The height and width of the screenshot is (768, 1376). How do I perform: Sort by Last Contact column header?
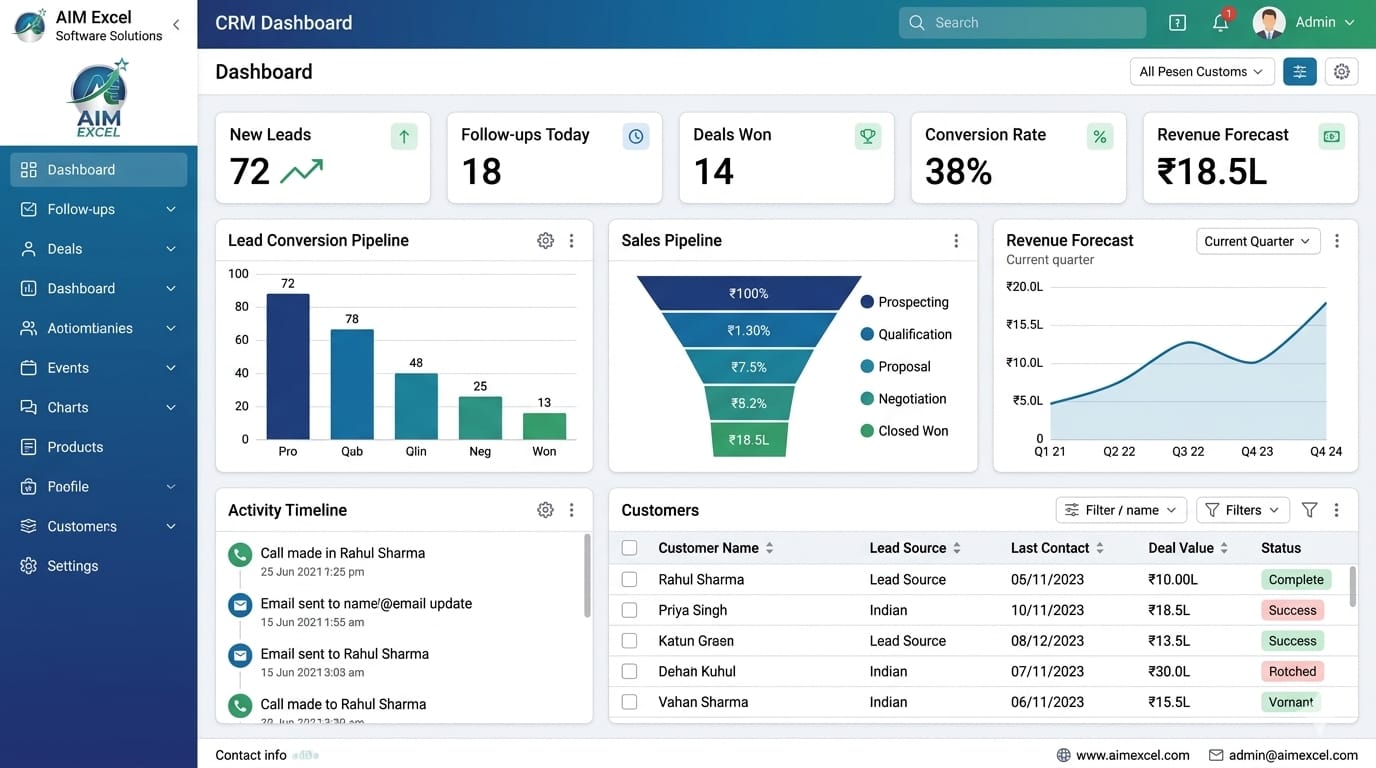pyautogui.click(x=1057, y=548)
